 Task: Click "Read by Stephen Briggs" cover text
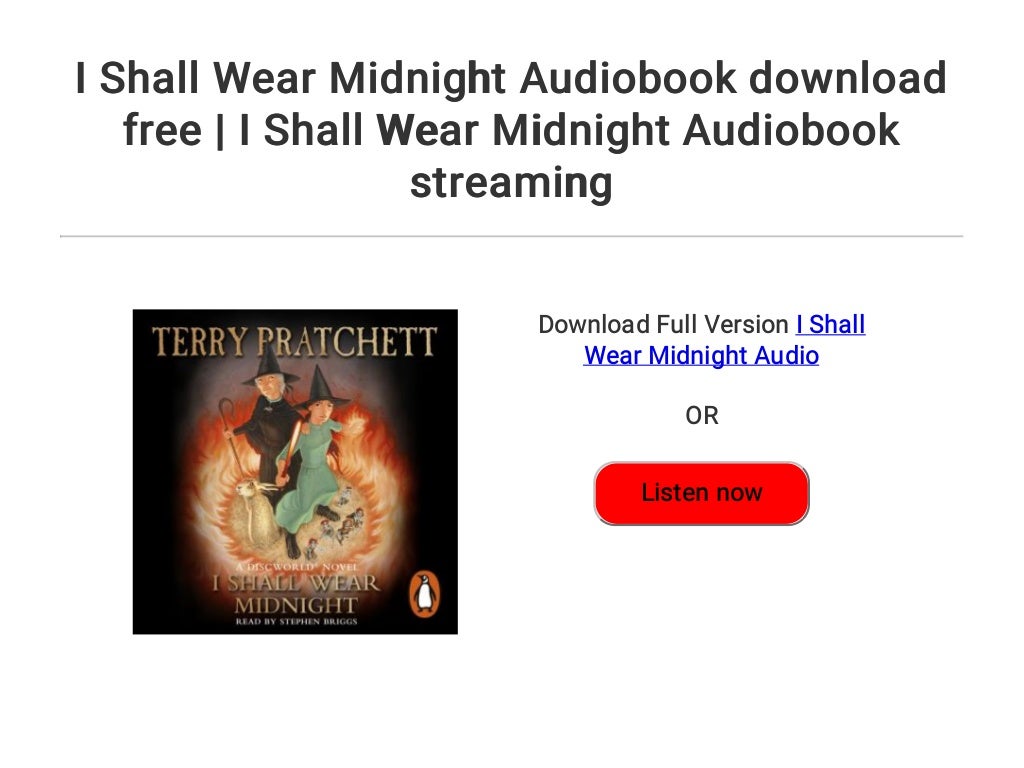point(296,621)
